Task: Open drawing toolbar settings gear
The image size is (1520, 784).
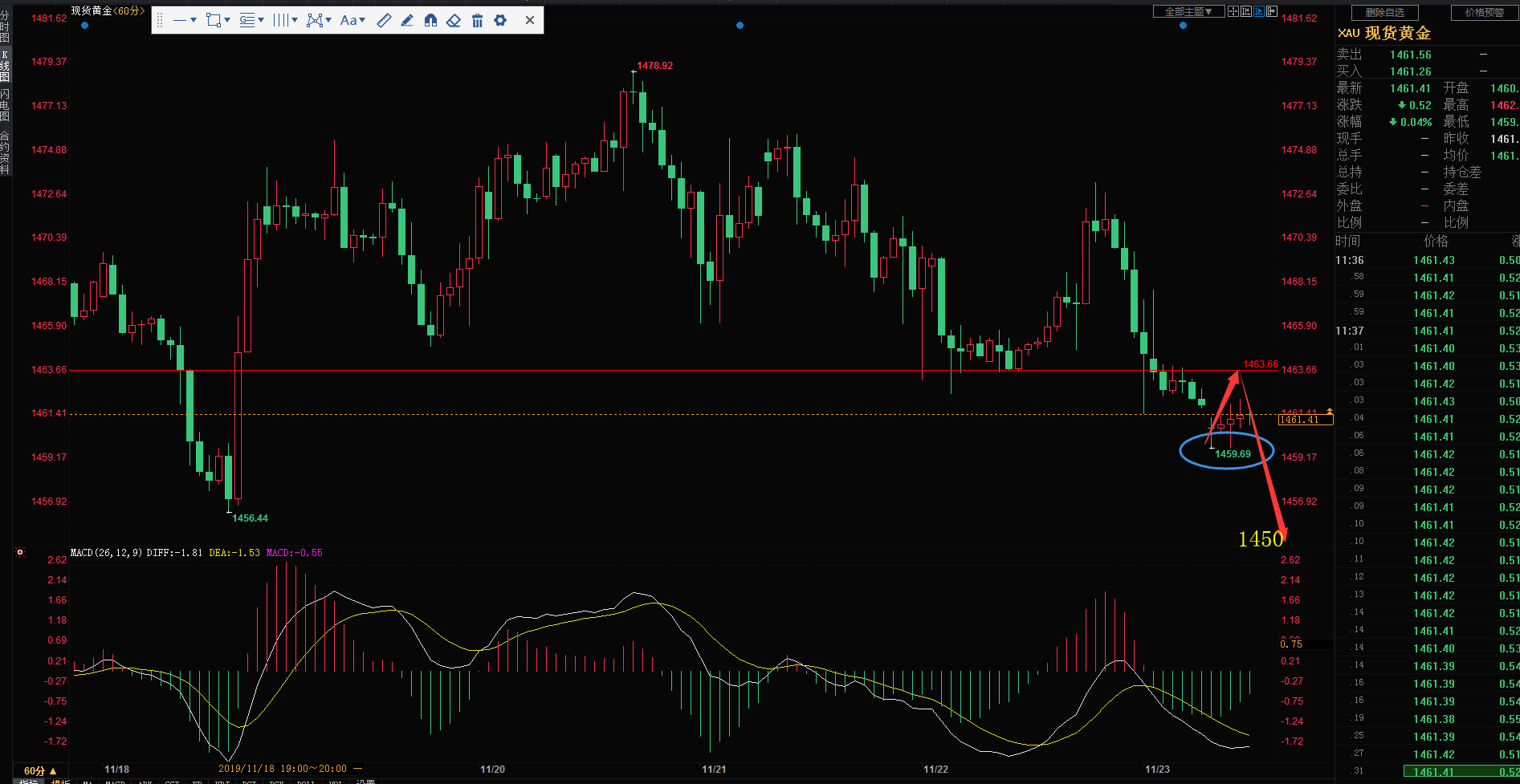Action: (500, 20)
